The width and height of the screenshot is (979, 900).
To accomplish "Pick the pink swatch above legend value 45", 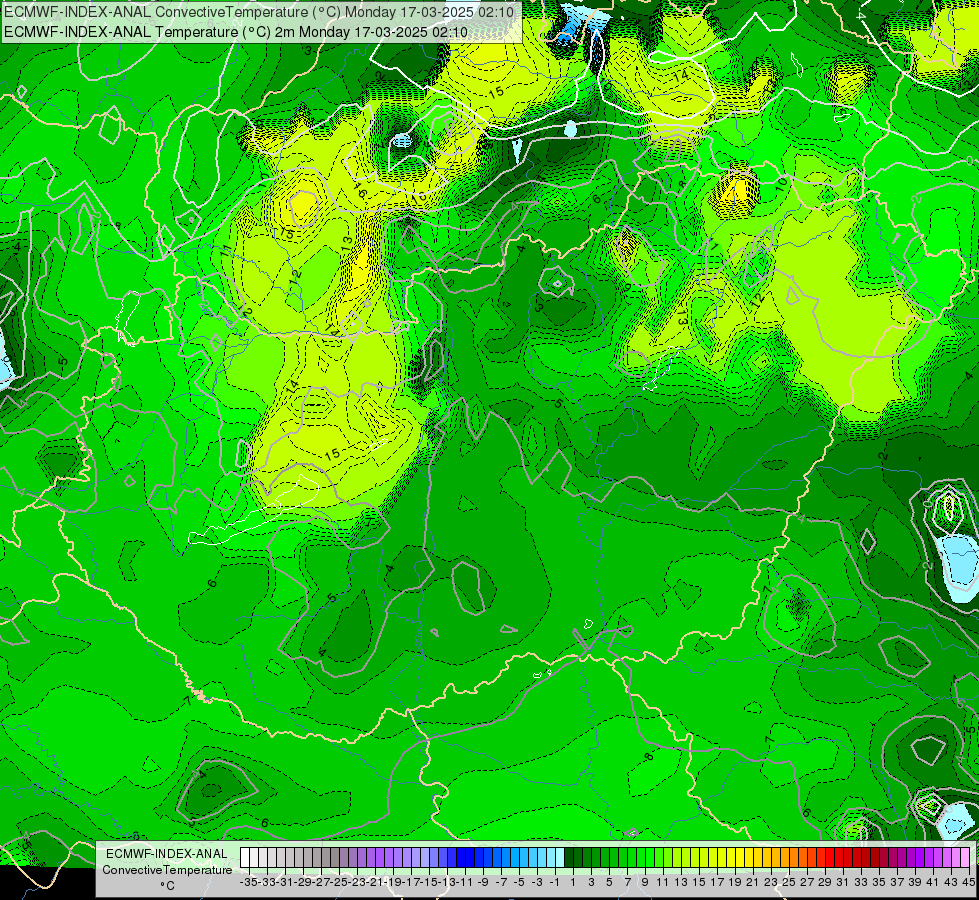I will click(x=965, y=858).
